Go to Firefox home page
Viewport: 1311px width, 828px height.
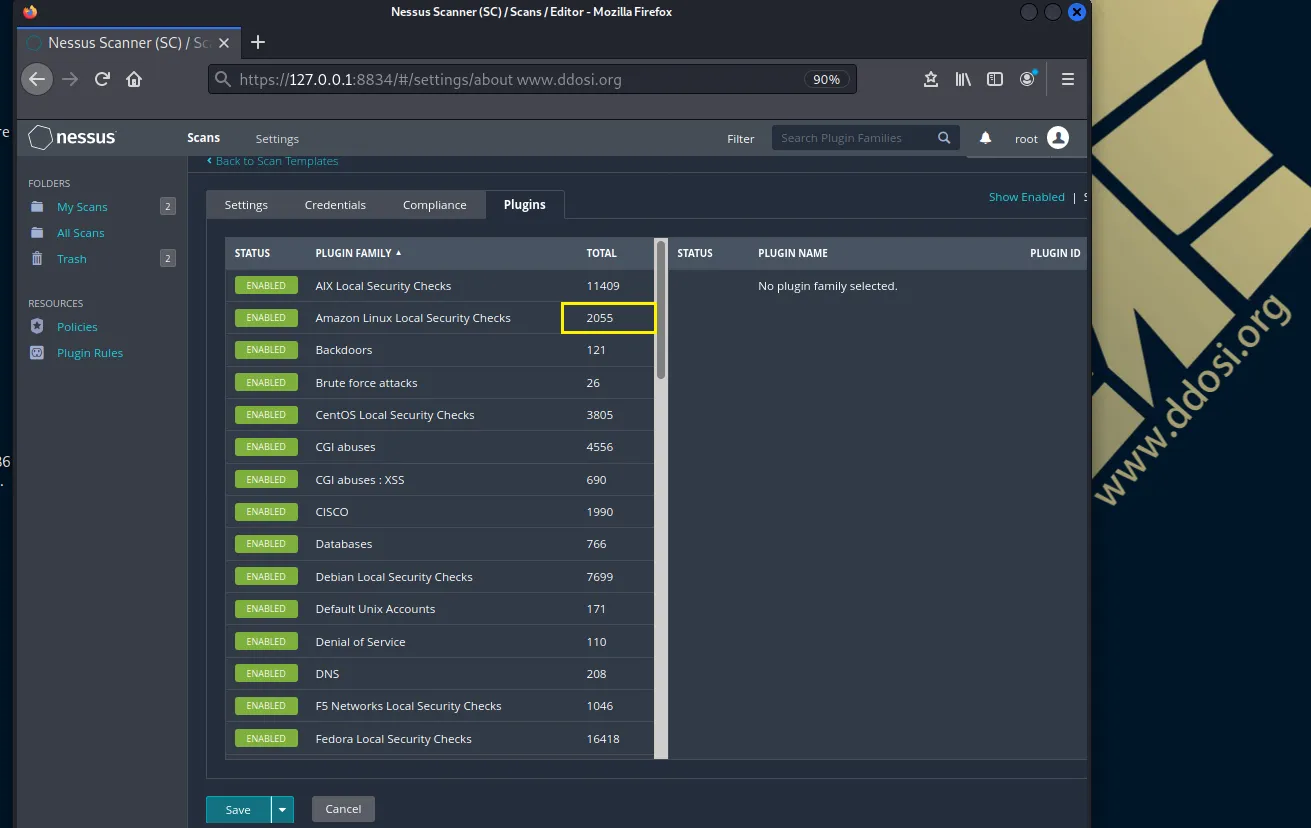pyautogui.click(x=134, y=79)
